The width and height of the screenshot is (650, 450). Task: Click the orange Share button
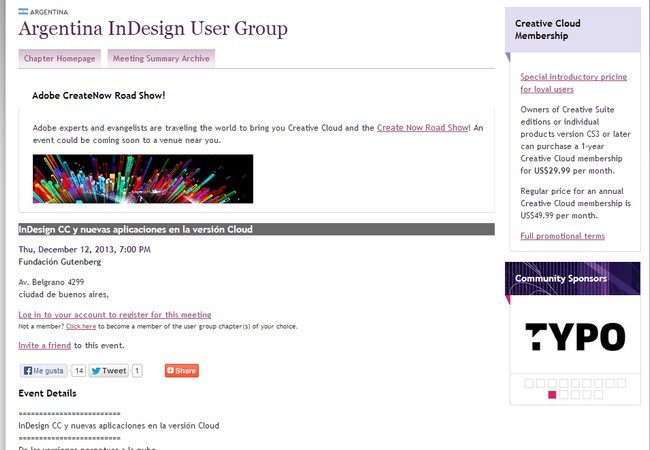182,370
